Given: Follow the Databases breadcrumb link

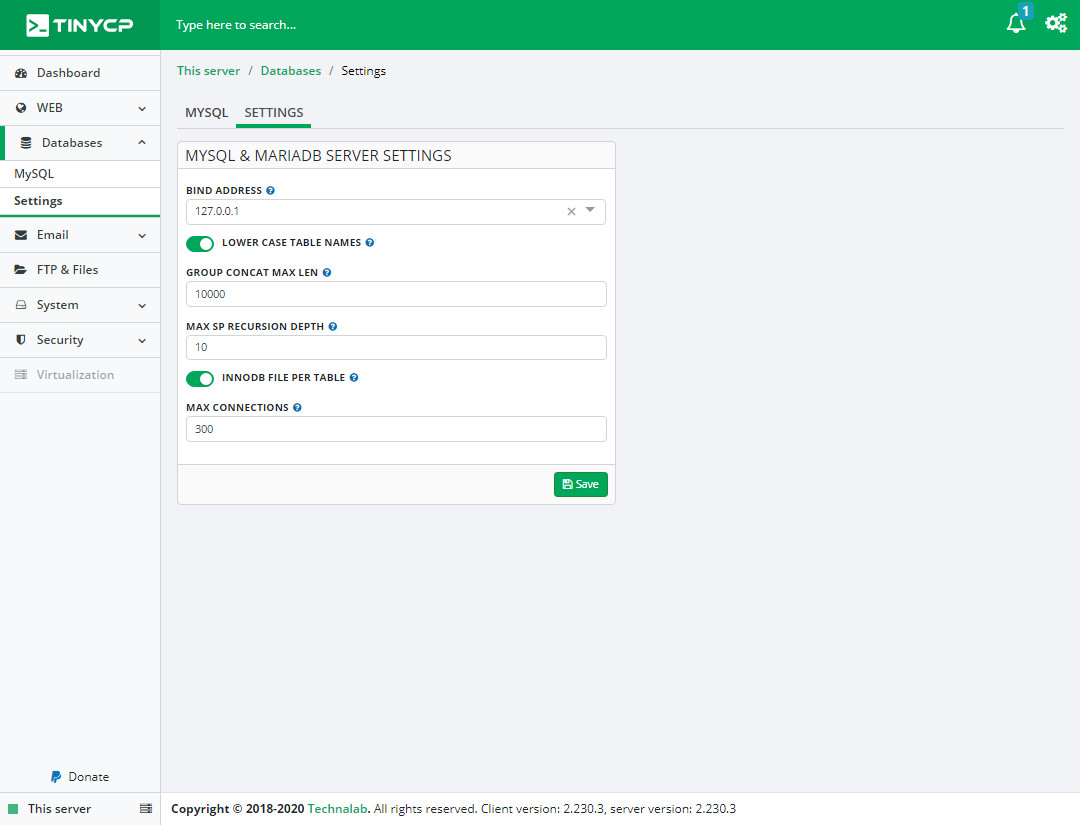Looking at the screenshot, I should click(291, 71).
